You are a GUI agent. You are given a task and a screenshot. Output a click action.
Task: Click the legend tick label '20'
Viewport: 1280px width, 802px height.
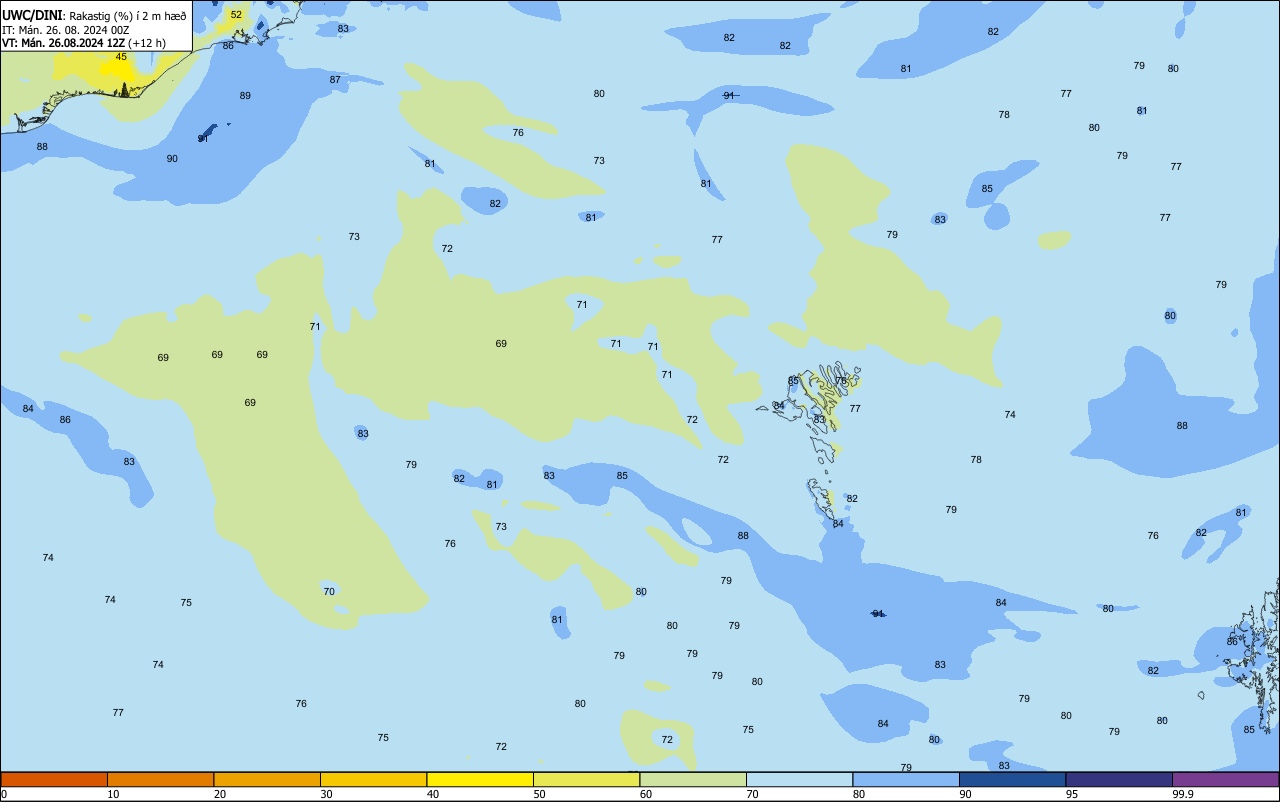pyautogui.click(x=219, y=794)
